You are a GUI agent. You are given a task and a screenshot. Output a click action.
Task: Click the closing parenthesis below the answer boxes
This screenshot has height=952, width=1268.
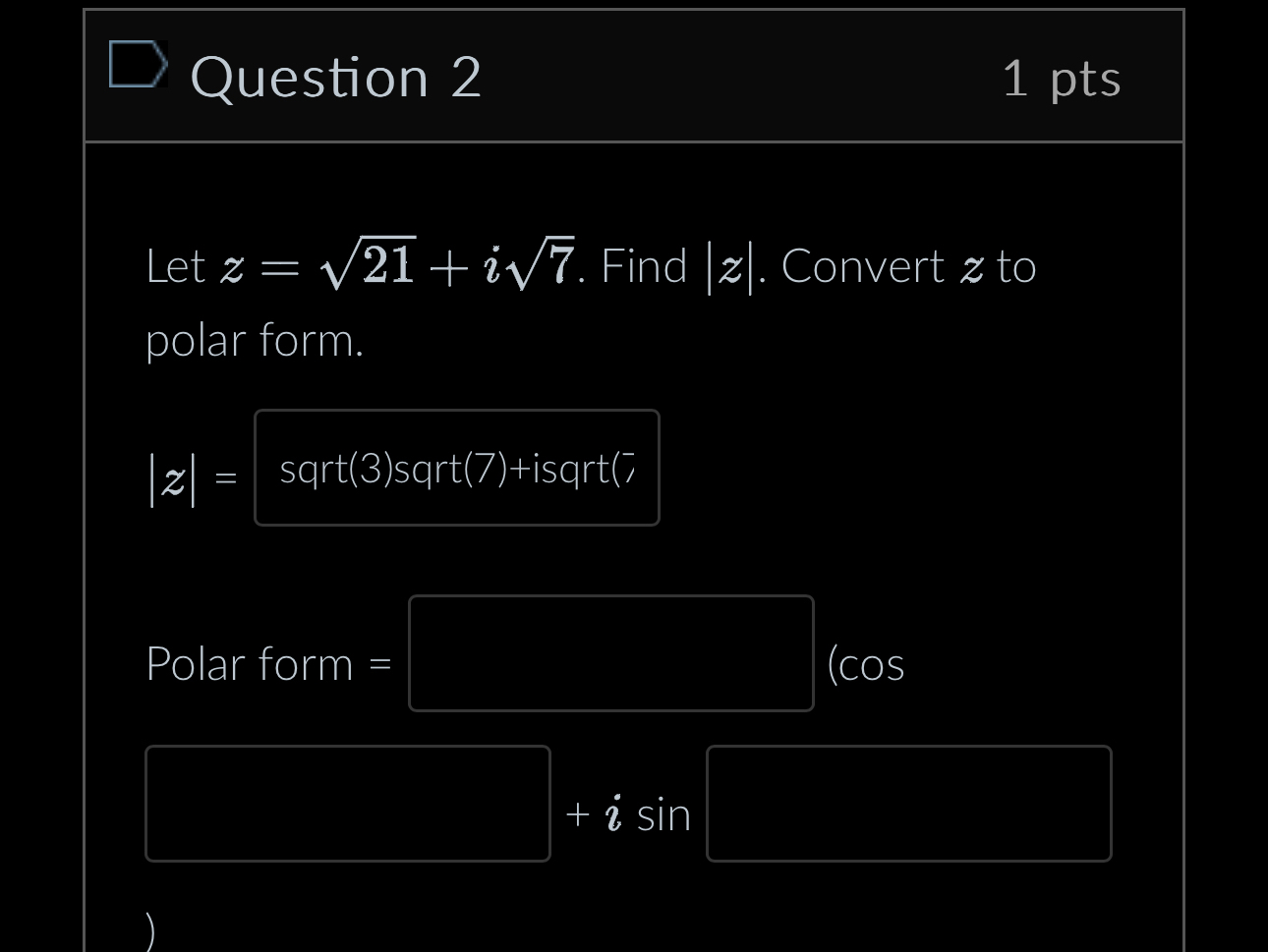tap(148, 927)
